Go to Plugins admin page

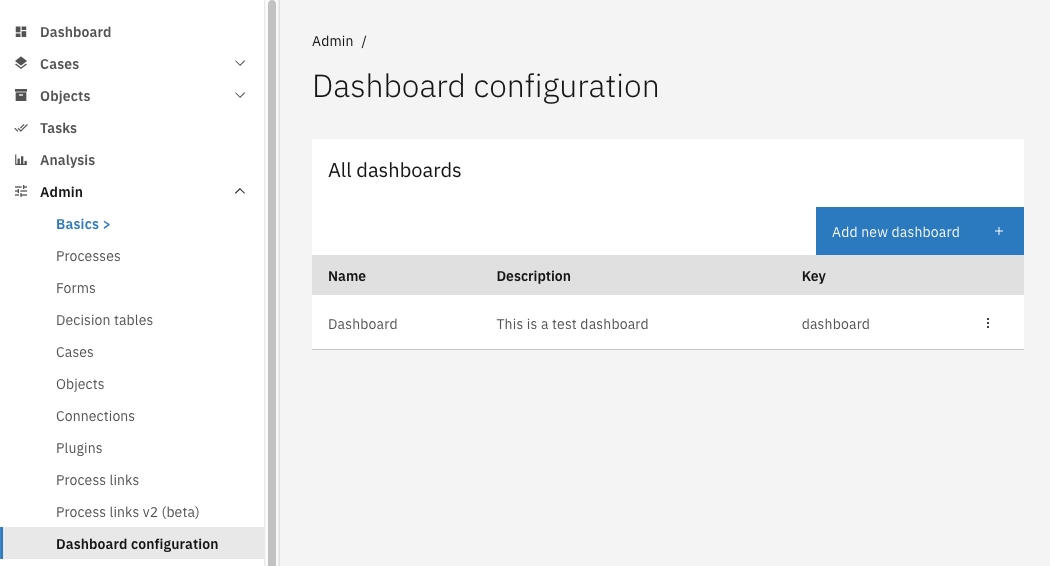point(79,448)
